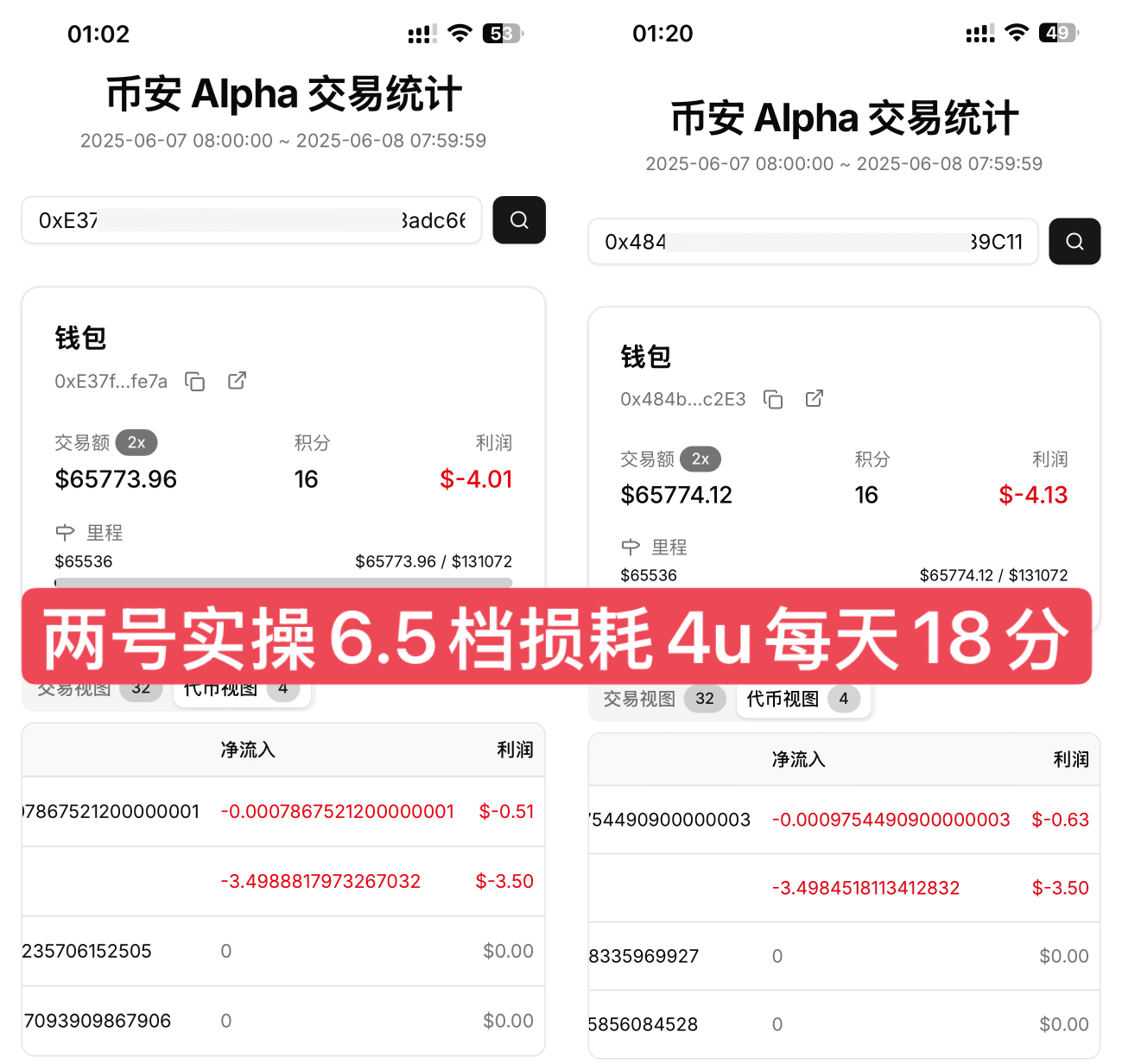
Task: Click row value 235706152505
Action: pyautogui.click(x=87, y=951)
